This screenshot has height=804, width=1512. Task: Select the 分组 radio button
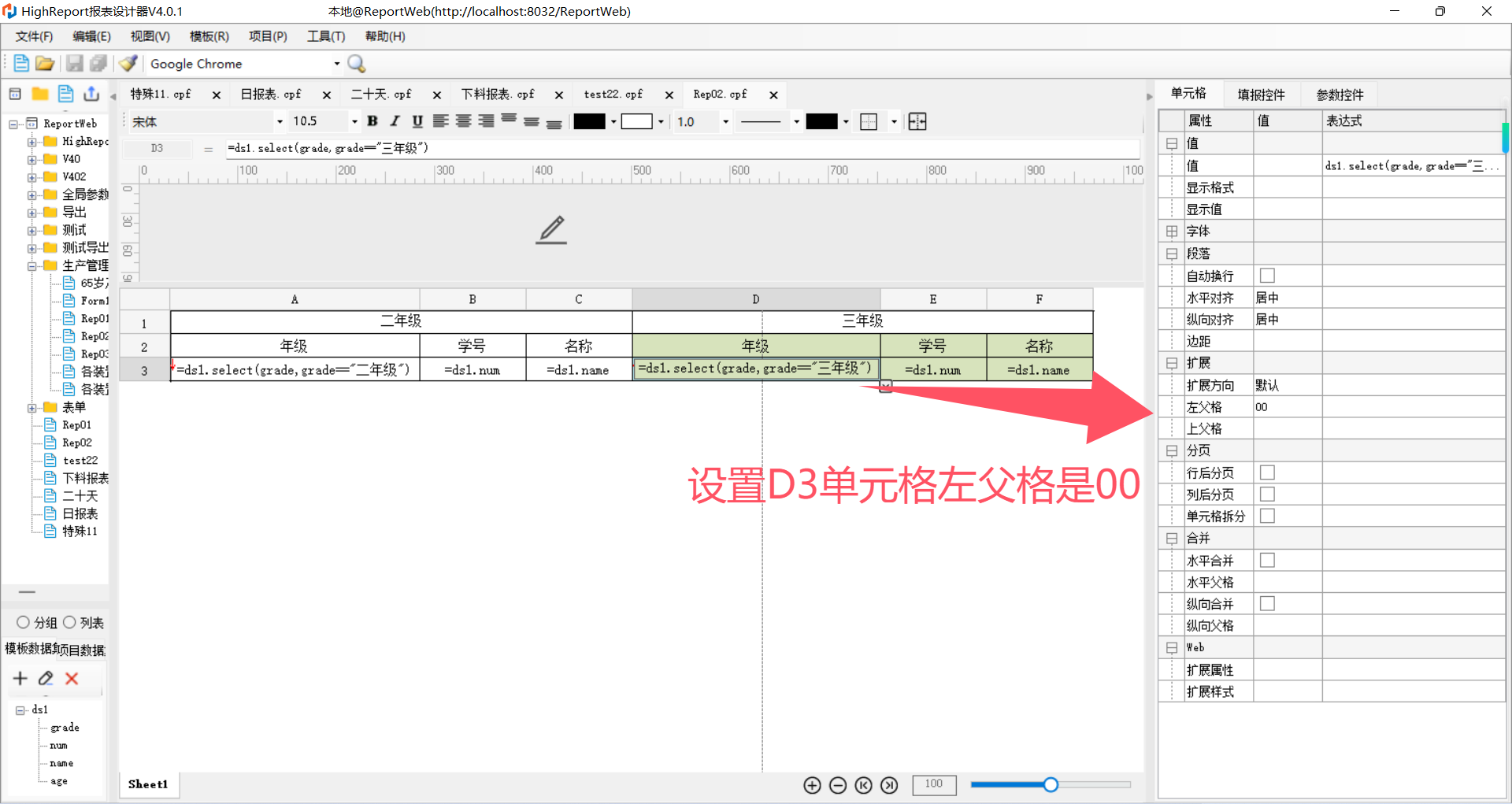(x=23, y=622)
